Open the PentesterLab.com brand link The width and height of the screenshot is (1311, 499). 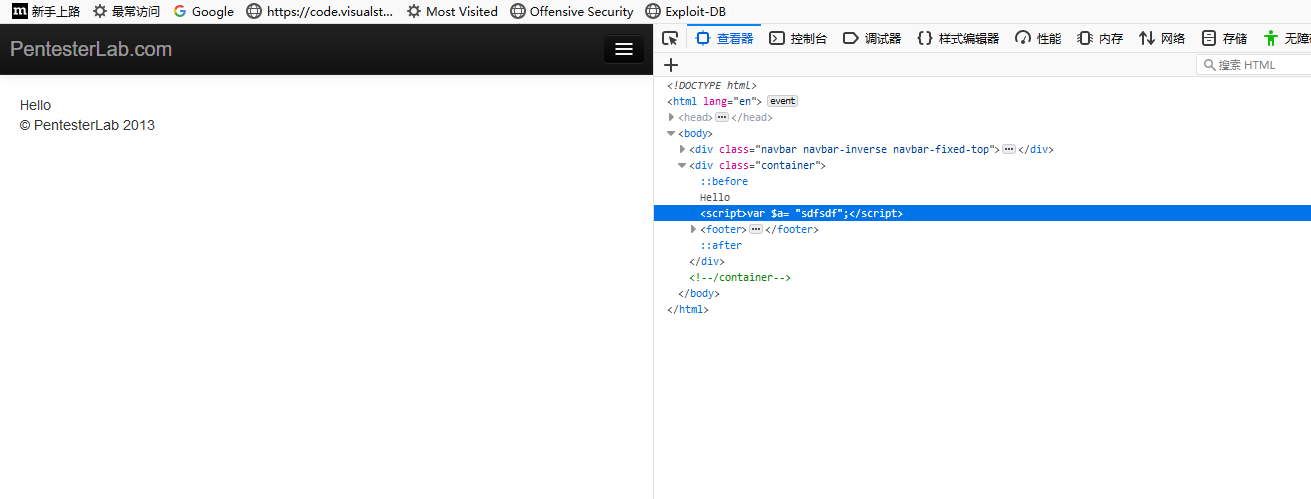[x=91, y=49]
